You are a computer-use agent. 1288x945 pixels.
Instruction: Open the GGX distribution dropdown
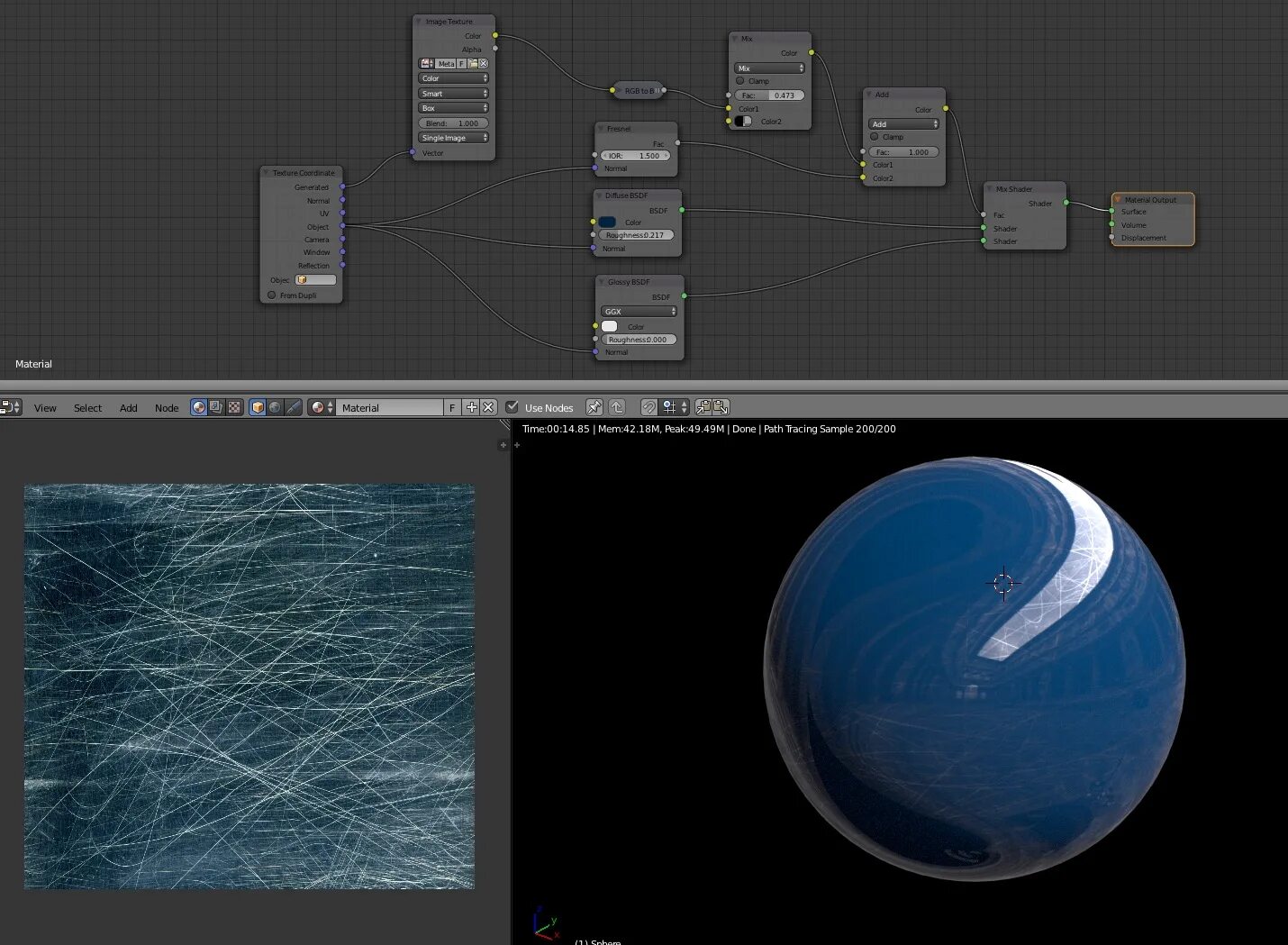coord(639,312)
